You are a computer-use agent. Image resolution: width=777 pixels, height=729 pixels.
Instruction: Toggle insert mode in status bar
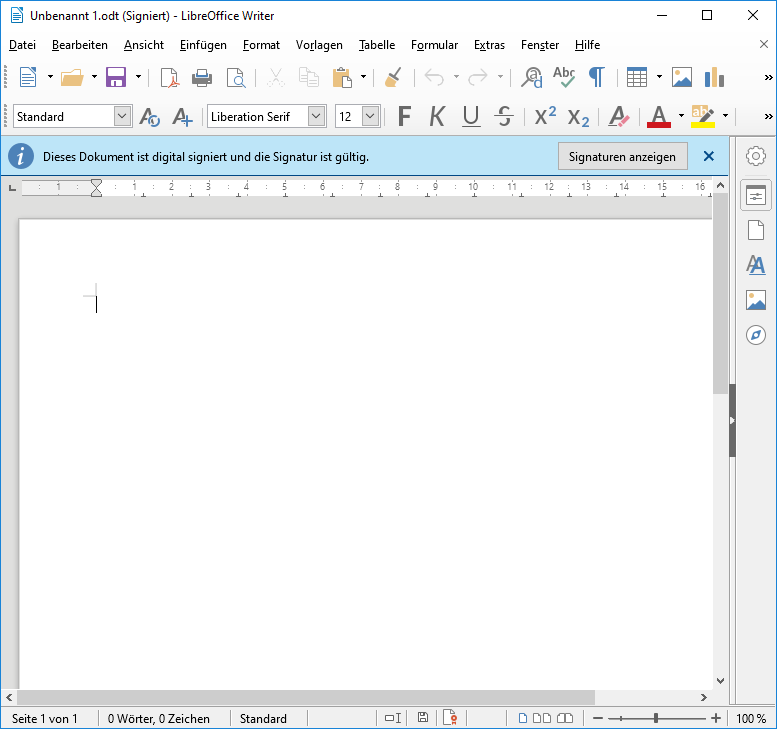coord(393,718)
